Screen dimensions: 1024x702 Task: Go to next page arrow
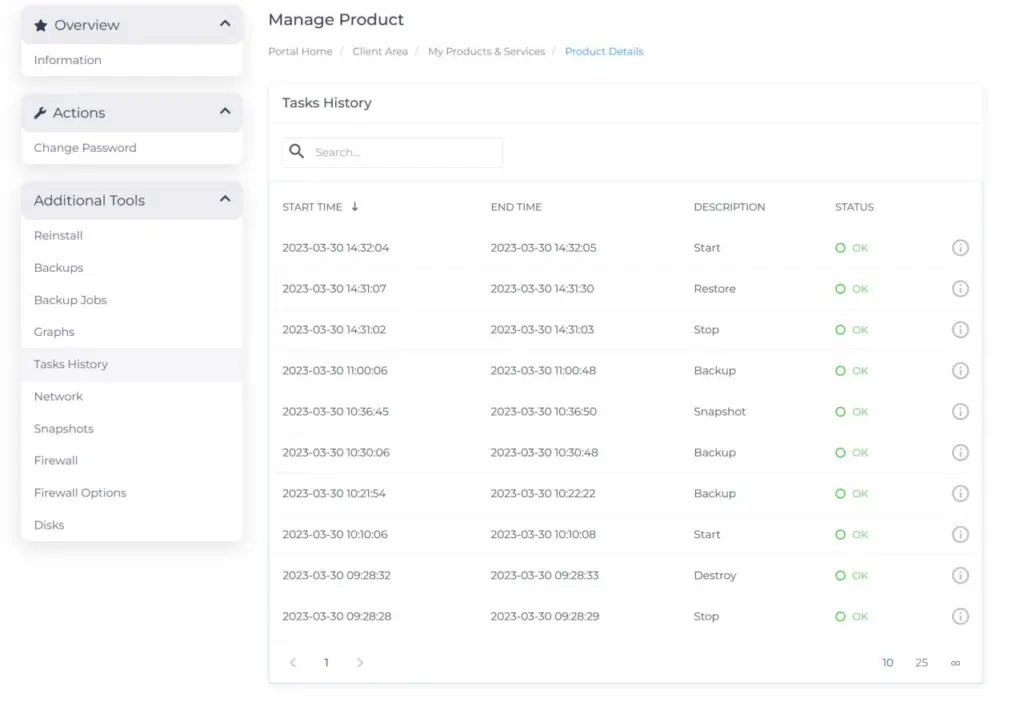click(360, 663)
